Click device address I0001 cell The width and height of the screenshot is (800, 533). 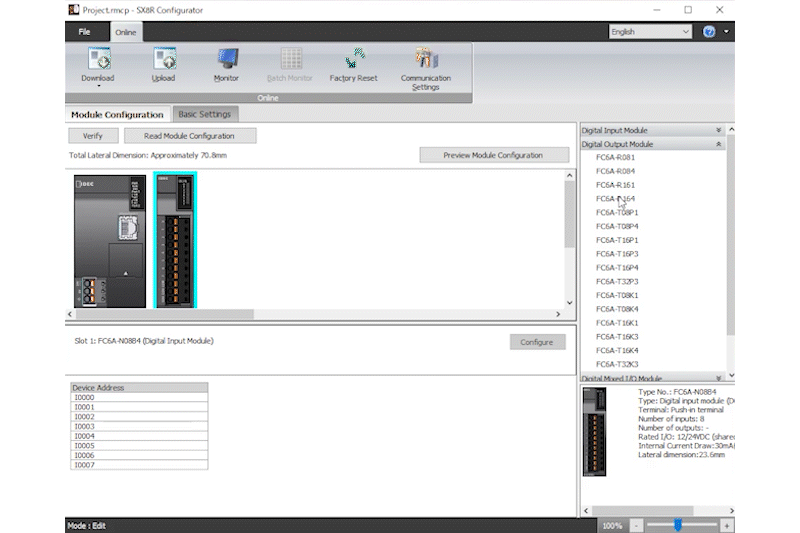139,407
